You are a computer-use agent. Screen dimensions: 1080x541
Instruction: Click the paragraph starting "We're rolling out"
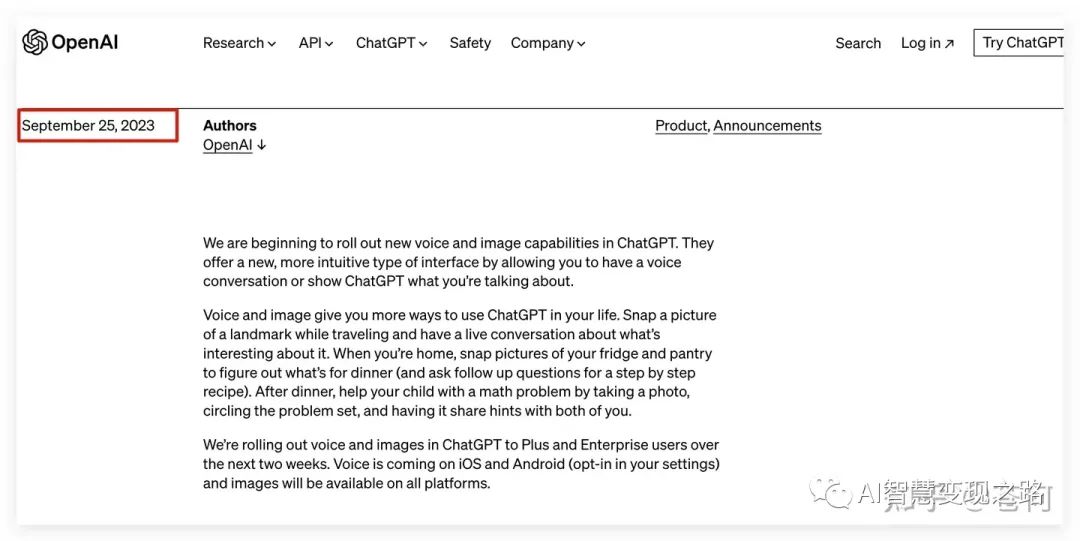tap(460, 464)
